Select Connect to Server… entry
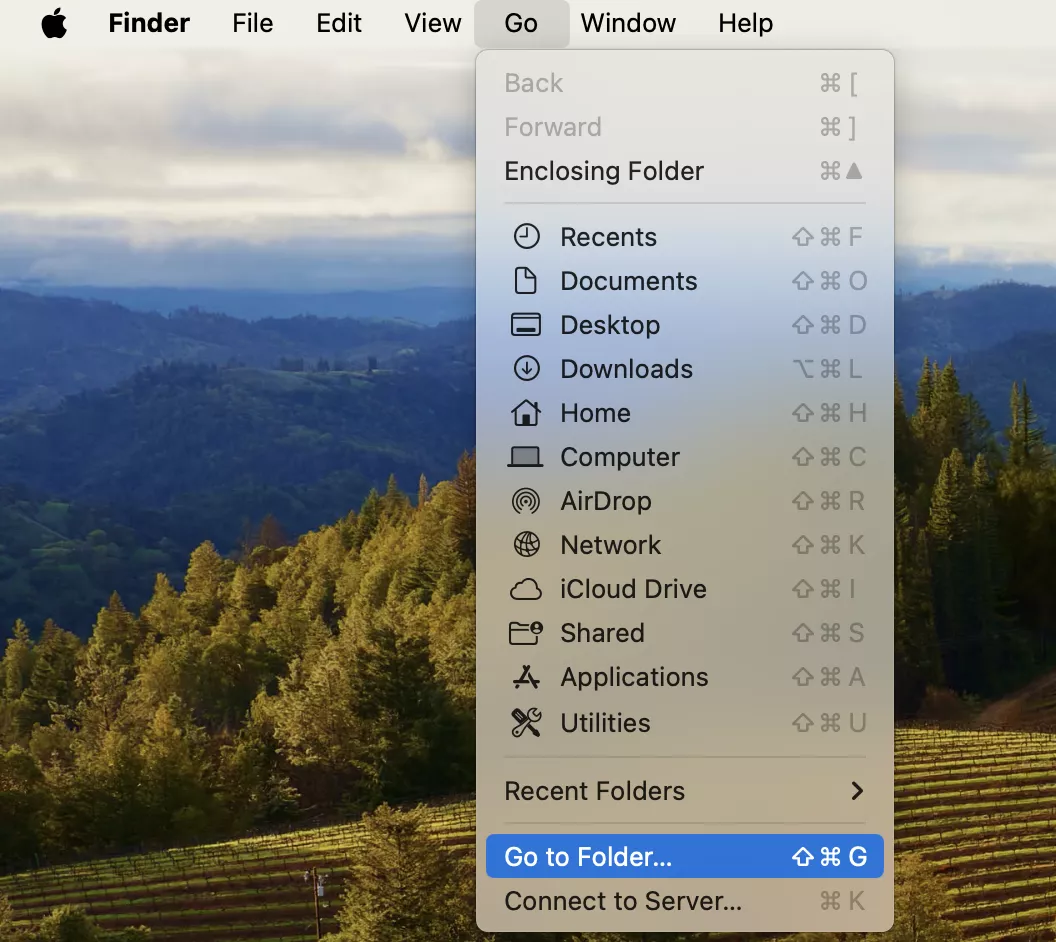The width and height of the screenshot is (1056, 942). point(623,901)
